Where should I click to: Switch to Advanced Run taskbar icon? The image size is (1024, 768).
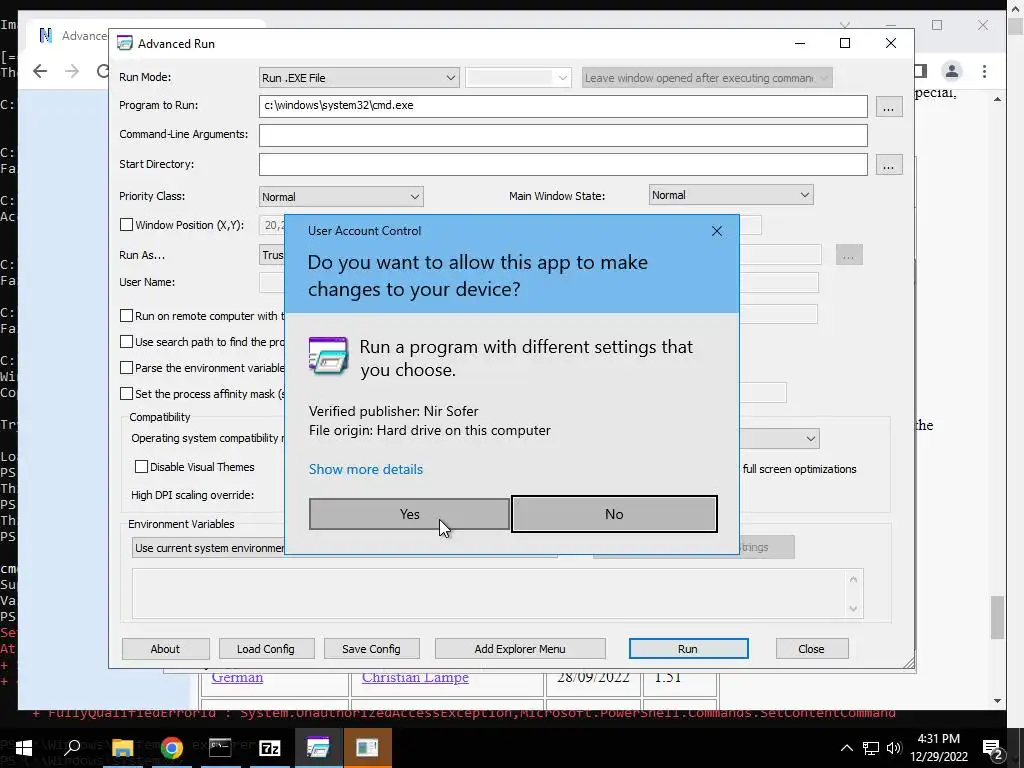(x=318, y=748)
